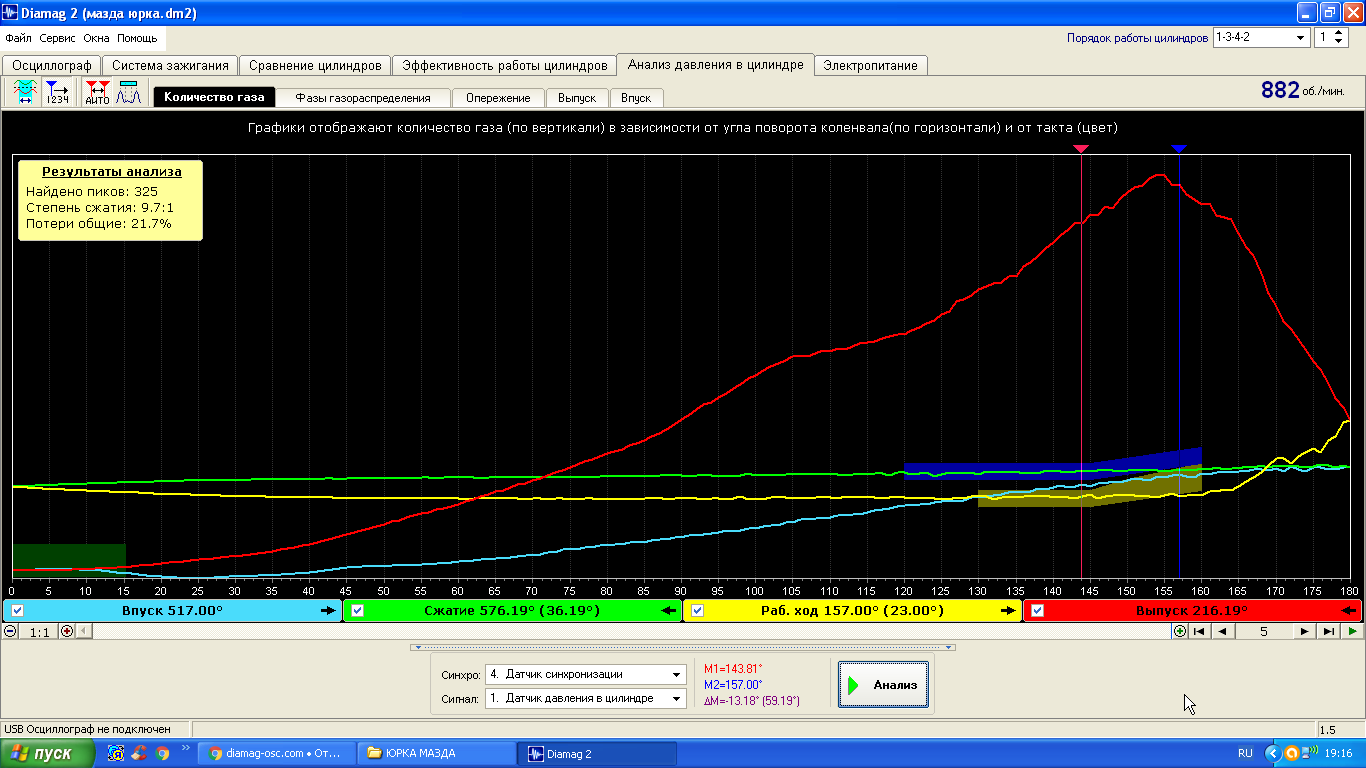This screenshot has width=1366, height=768.
Task: Click the 1:1 scale reset button
Action: point(39,631)
